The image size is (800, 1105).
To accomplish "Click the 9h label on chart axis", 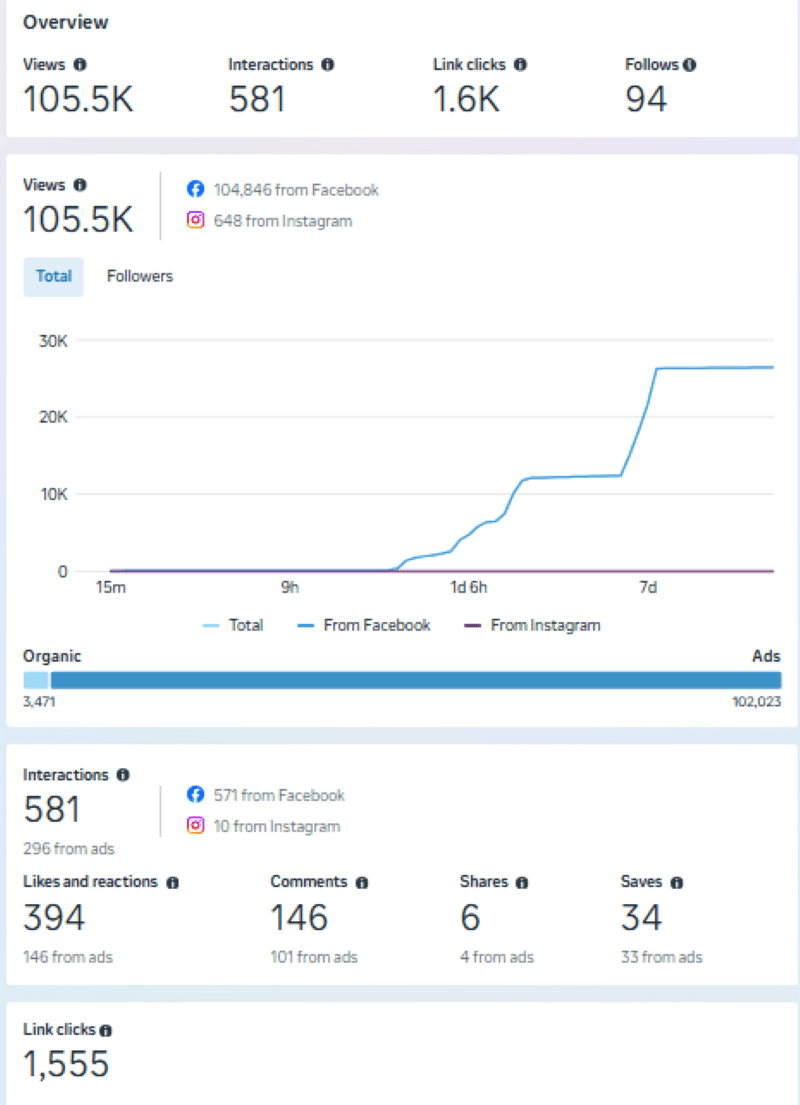I will pyautogui.click(x=290, y=587).
